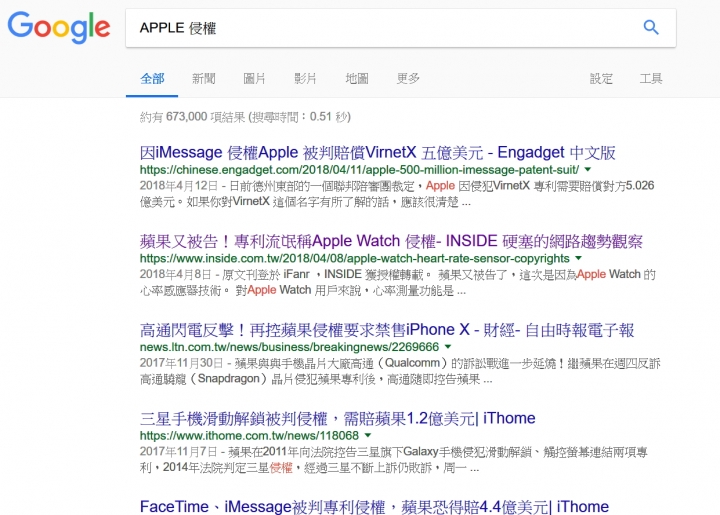The height and width of the screenshot is (515, 720).
Task: Open the 影片 tab
Action: (x=305, y=78)
